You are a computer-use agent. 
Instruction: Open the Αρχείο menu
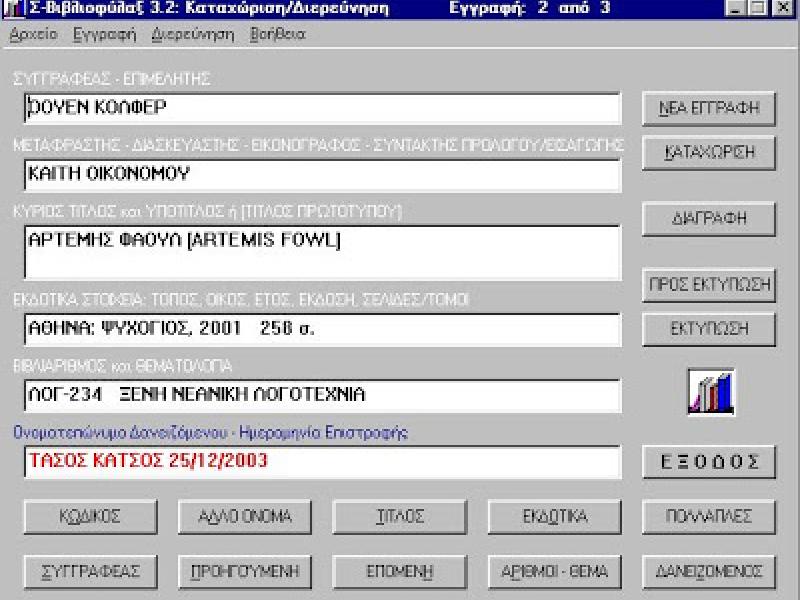pos(33,34)
